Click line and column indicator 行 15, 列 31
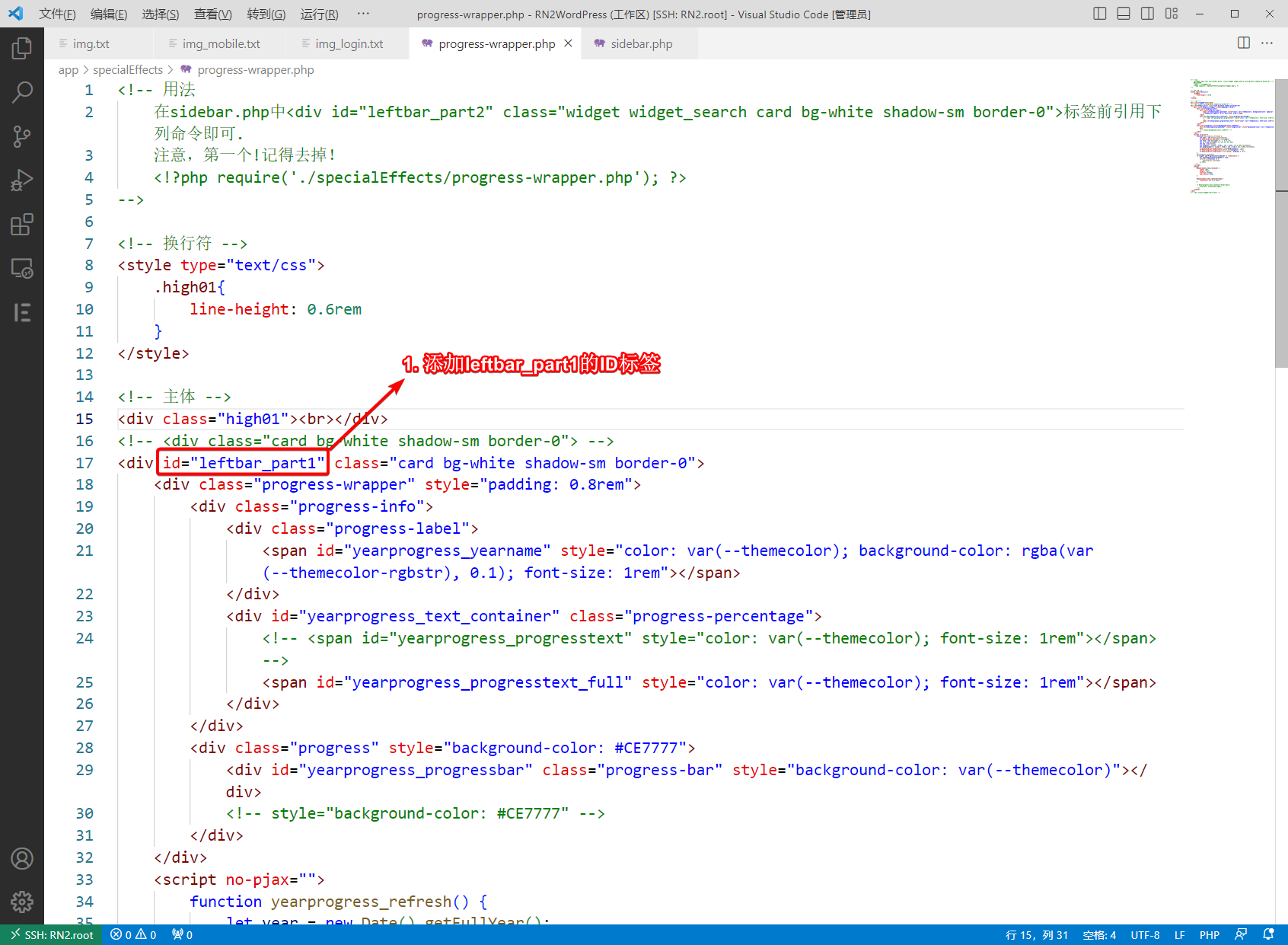 pos(1037,935)
